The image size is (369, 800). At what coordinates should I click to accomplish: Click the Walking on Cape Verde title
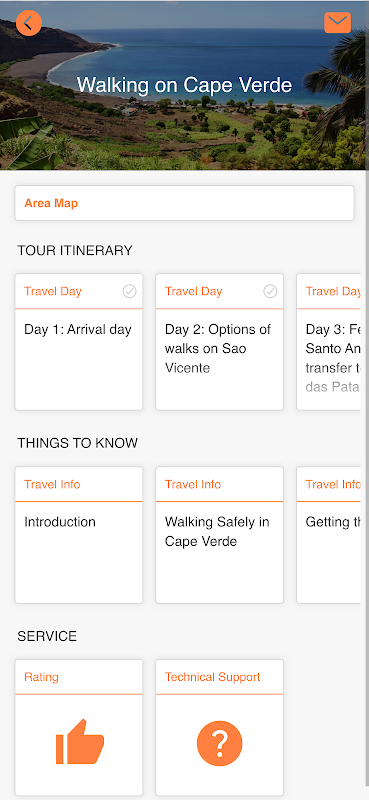pyautogui.click(x=184, y=85)
